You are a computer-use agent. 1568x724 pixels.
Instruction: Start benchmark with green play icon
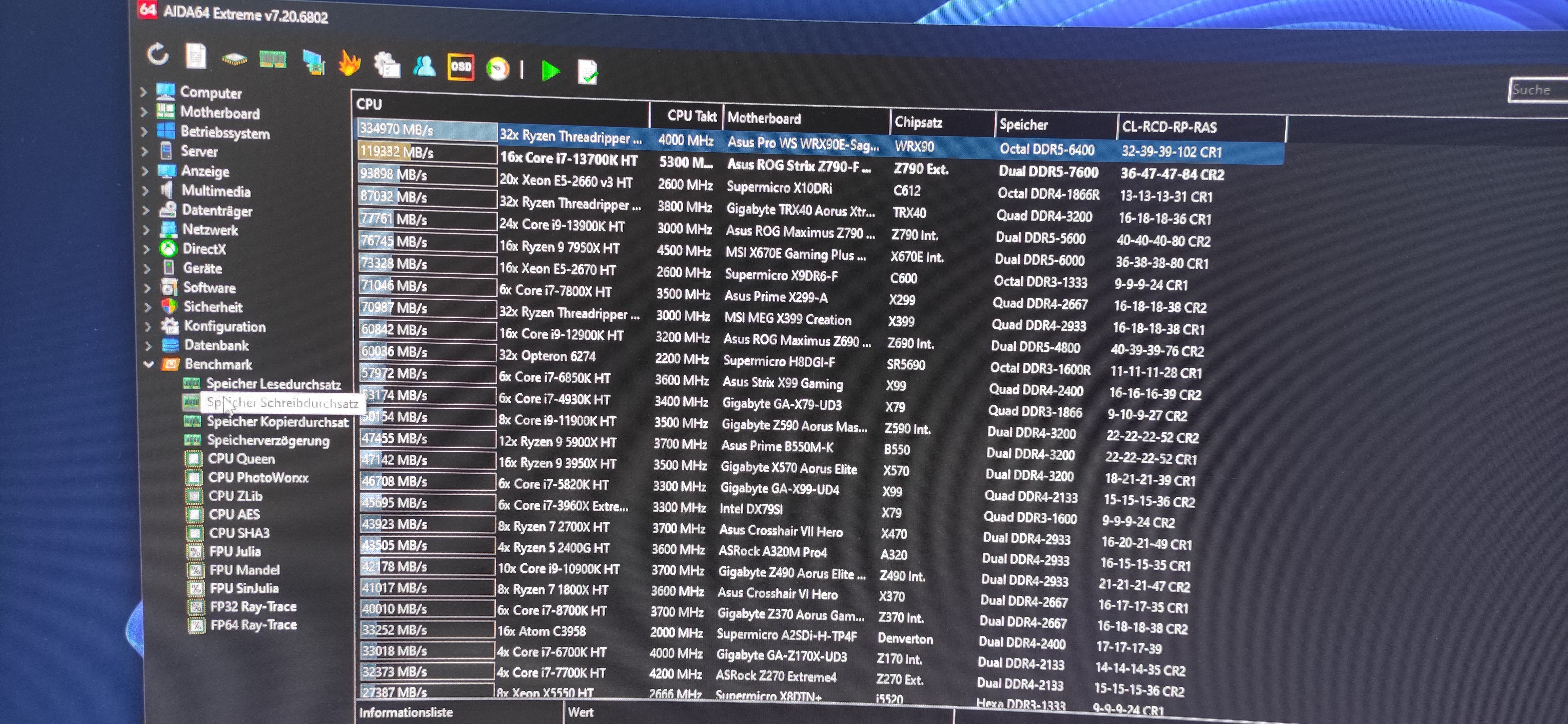tap(550, 71)
